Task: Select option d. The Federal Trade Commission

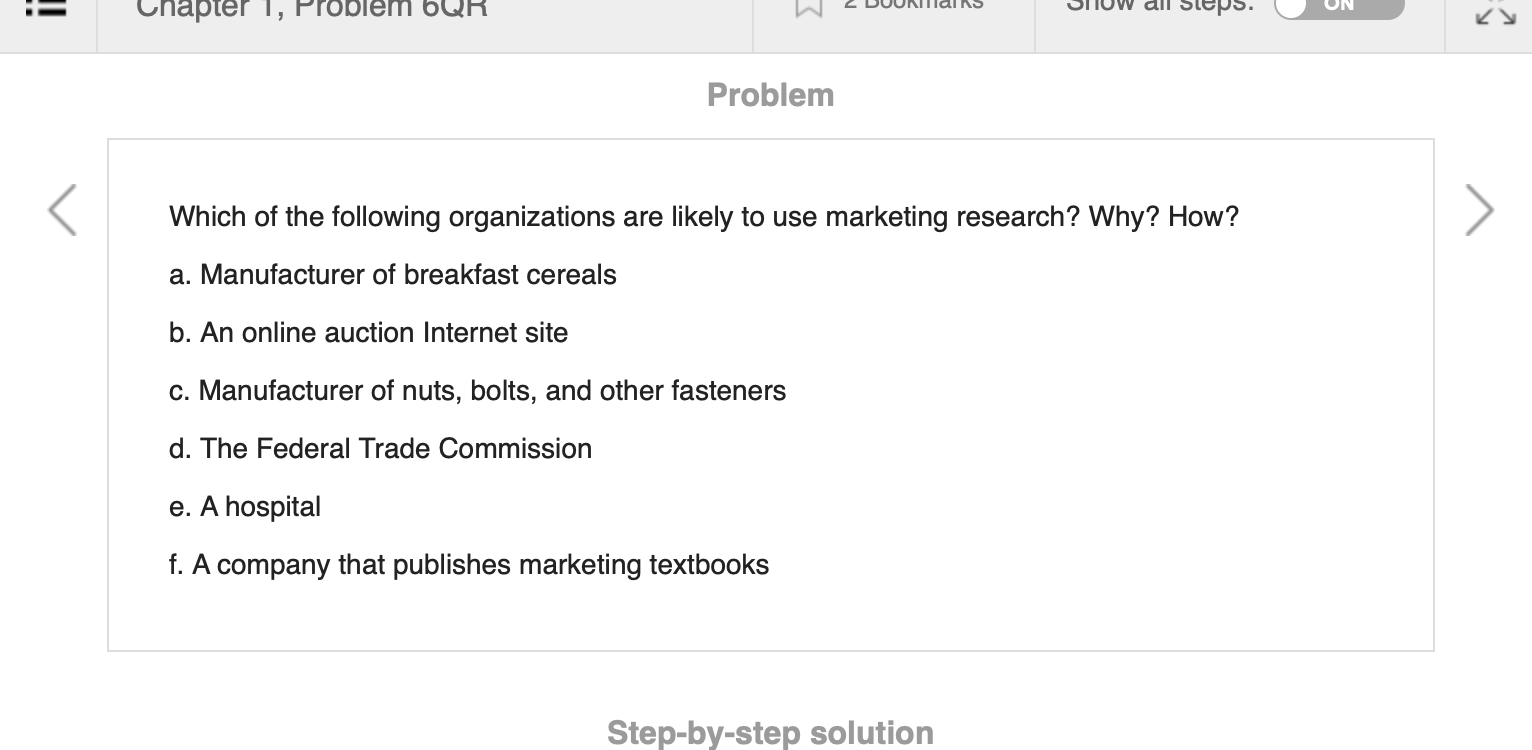Action: 381,449
